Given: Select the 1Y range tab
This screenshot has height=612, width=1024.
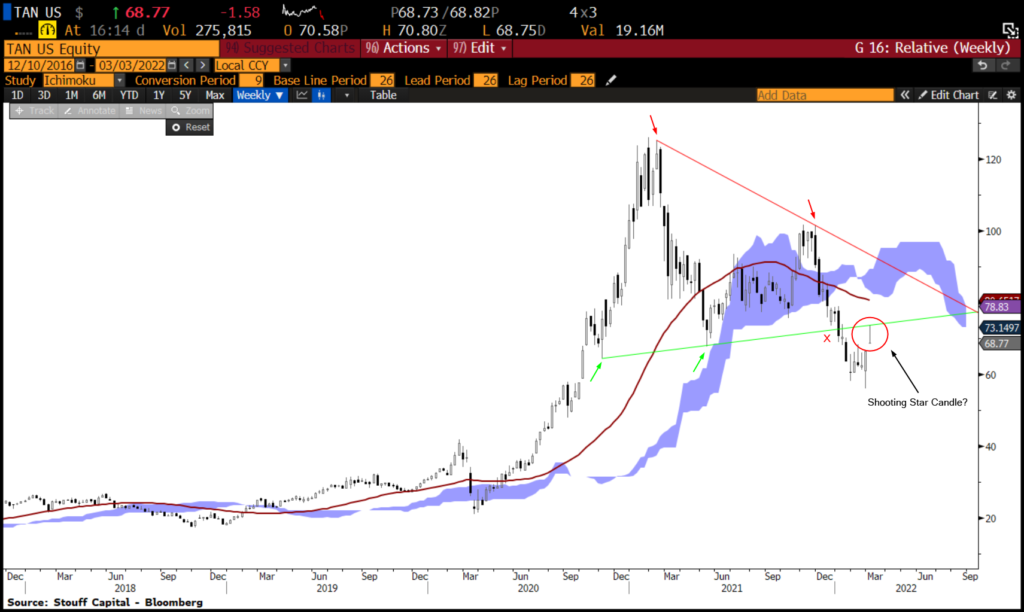Looking at the screenshot, I should click(x=159, y=95).
